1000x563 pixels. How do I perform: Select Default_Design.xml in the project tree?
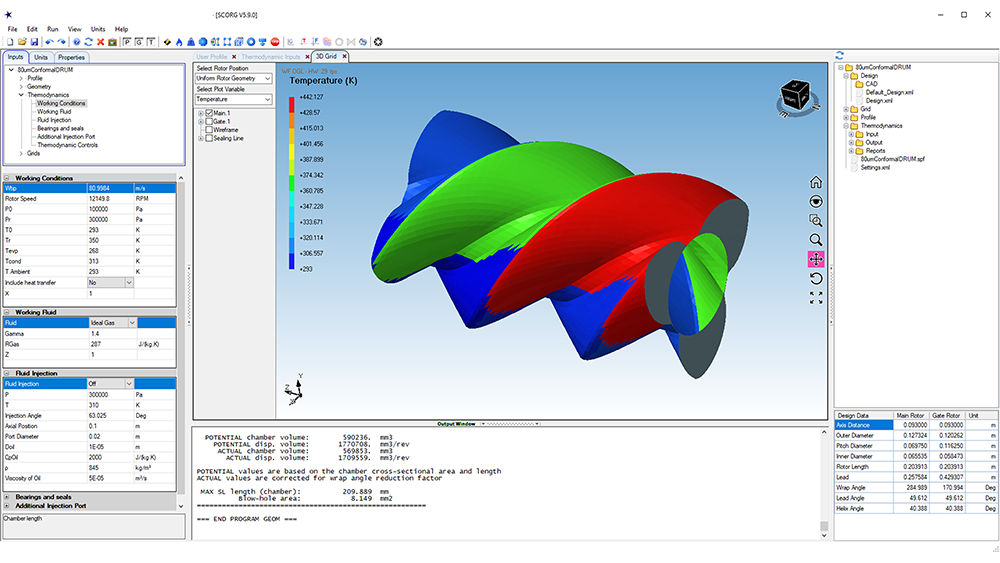889,92
